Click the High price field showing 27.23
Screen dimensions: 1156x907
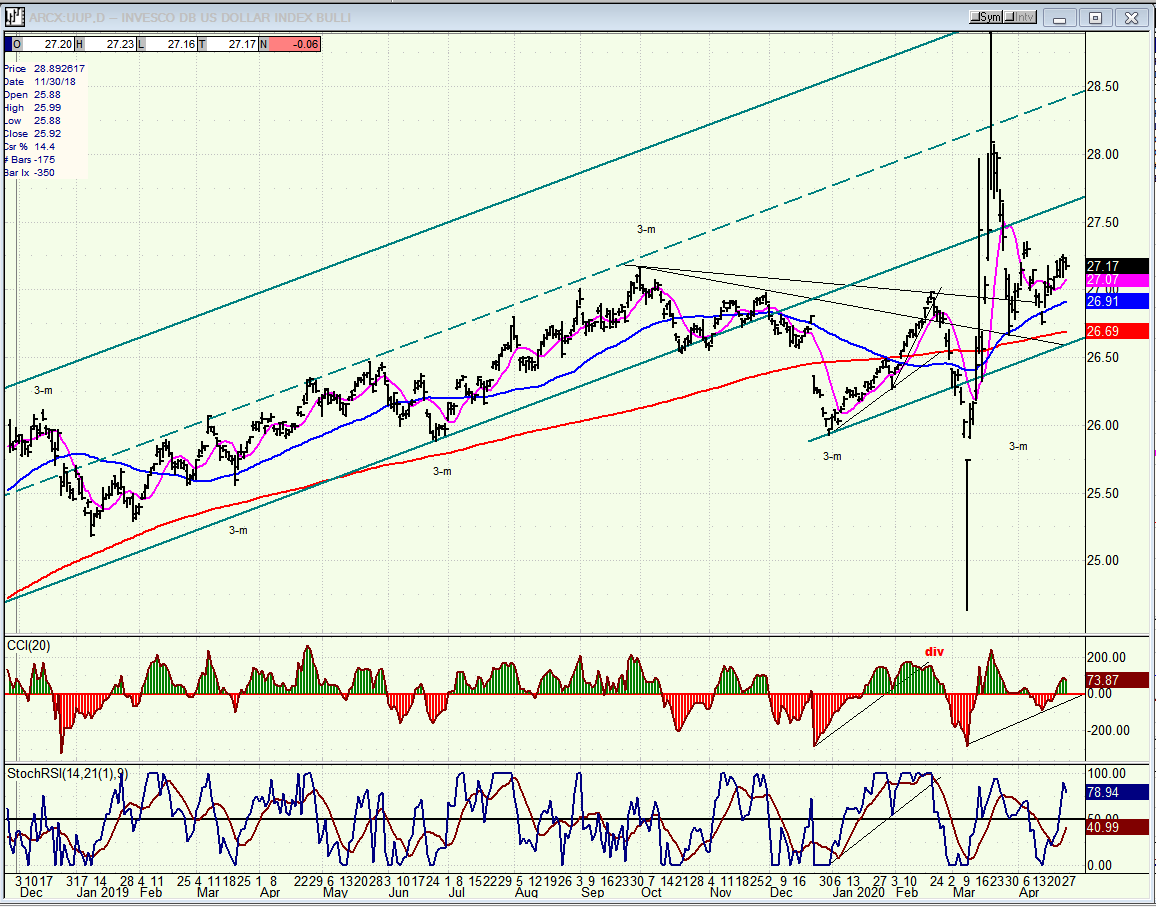pos(112,44)
